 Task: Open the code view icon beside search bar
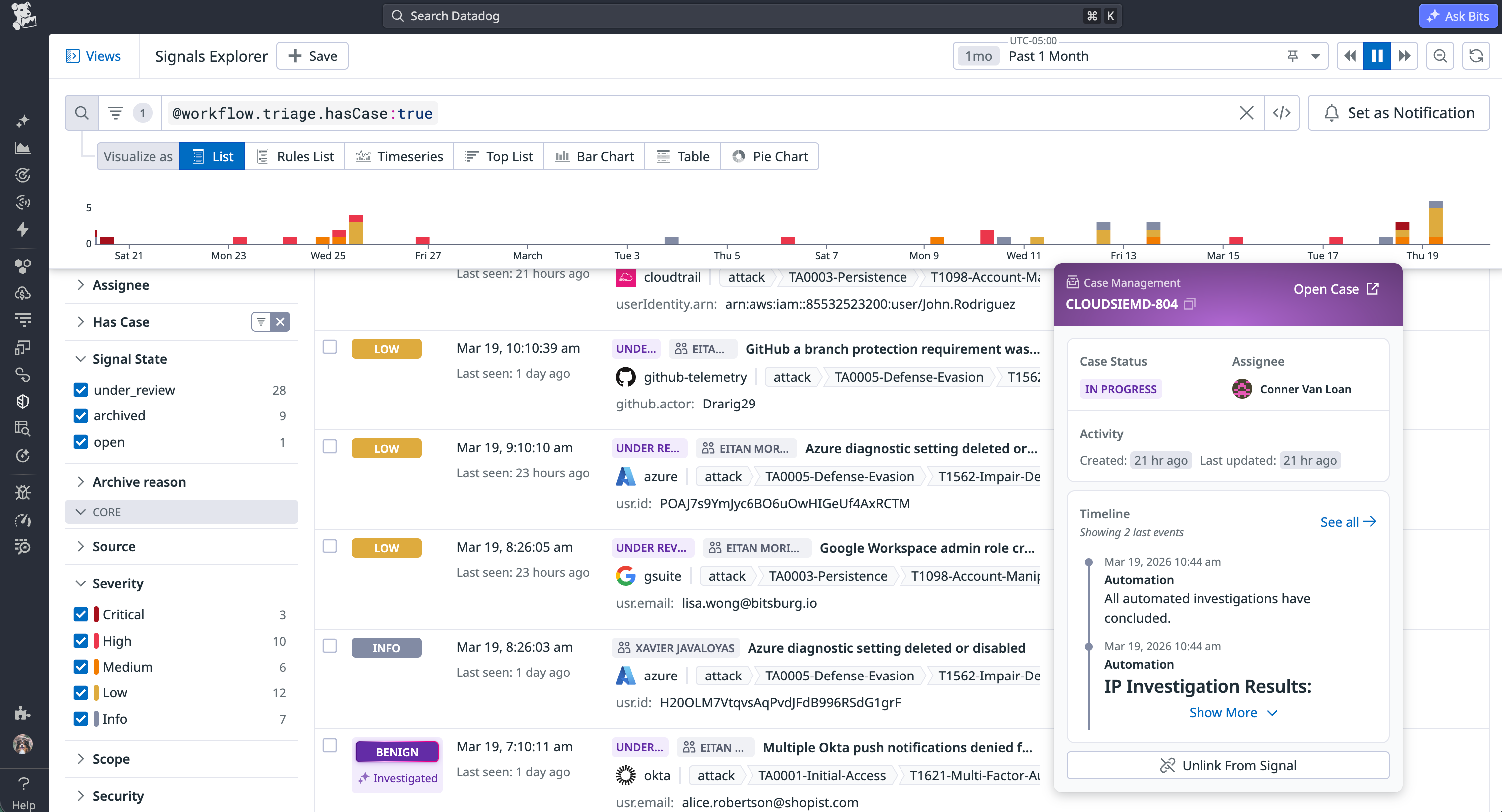(x=1282, y=113)
